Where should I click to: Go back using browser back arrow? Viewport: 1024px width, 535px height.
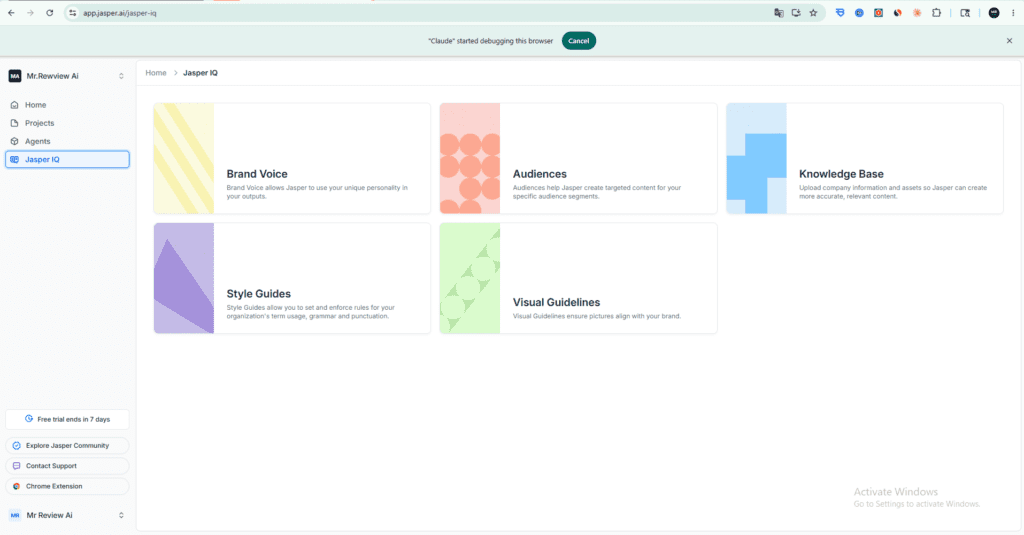[x=11, y=13]
